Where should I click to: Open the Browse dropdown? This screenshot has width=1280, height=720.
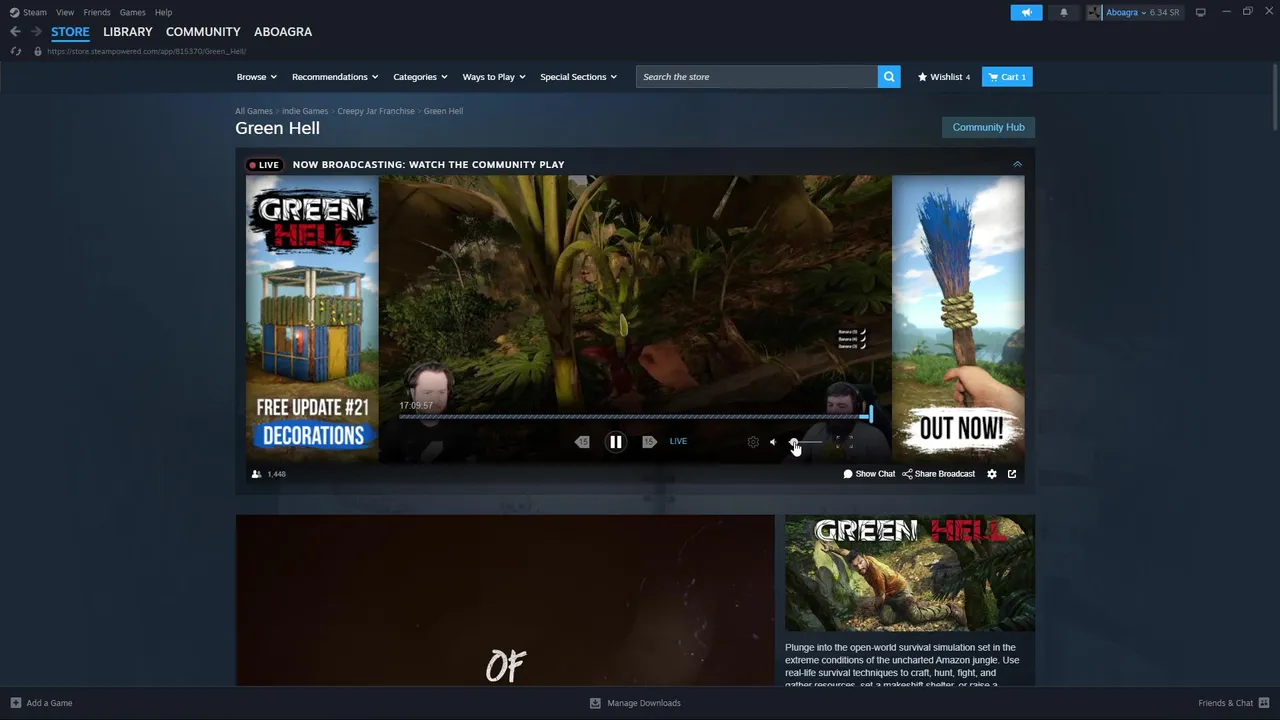tap(257, 77)
